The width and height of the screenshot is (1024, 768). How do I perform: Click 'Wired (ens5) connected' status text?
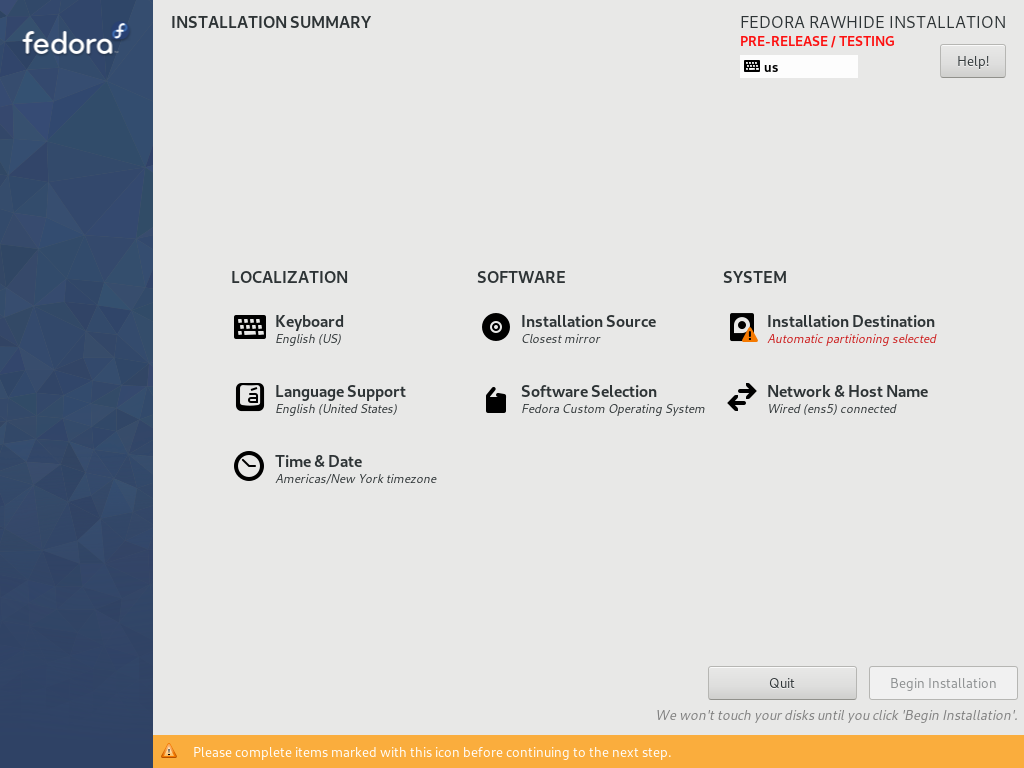(x=831, y=409)
